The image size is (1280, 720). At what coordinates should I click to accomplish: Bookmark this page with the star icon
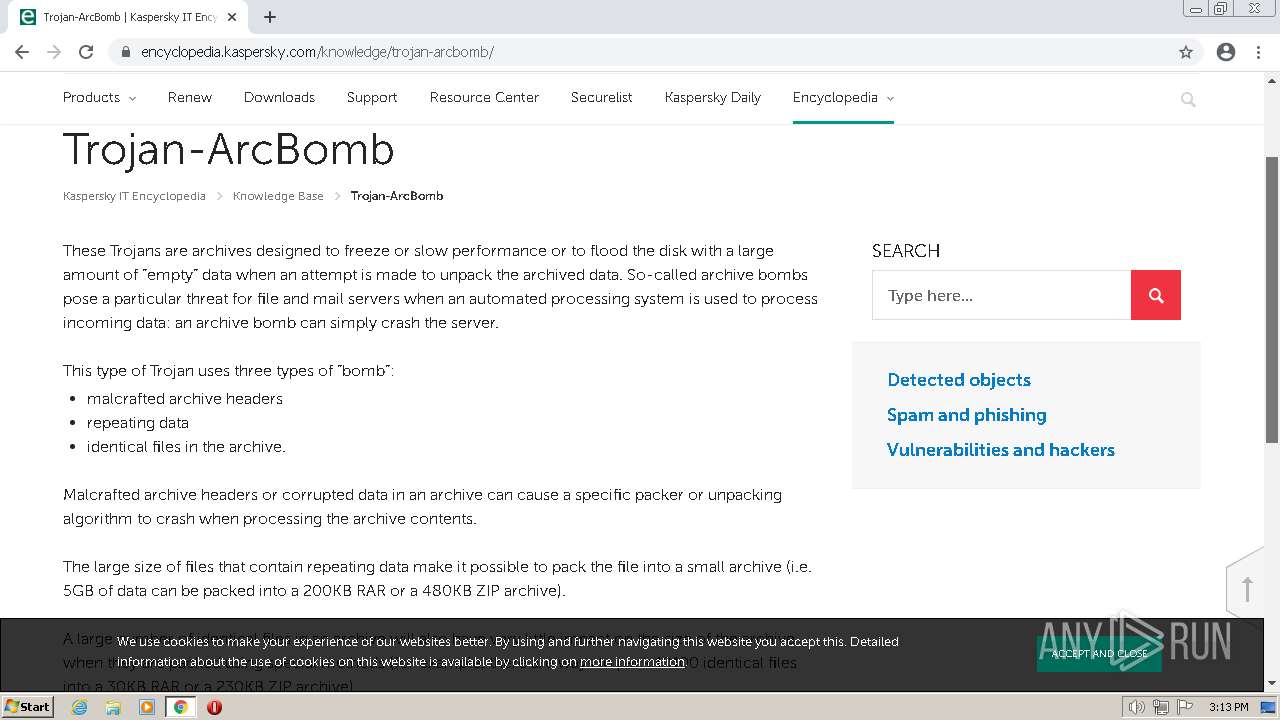[1186, 52]
